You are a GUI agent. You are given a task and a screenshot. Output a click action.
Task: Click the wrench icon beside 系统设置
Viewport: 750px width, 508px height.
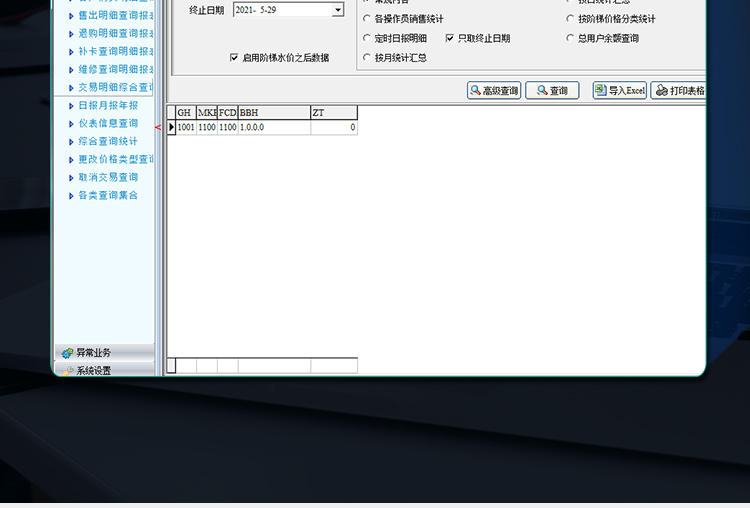pyautogui.click(x=67, y=371)
